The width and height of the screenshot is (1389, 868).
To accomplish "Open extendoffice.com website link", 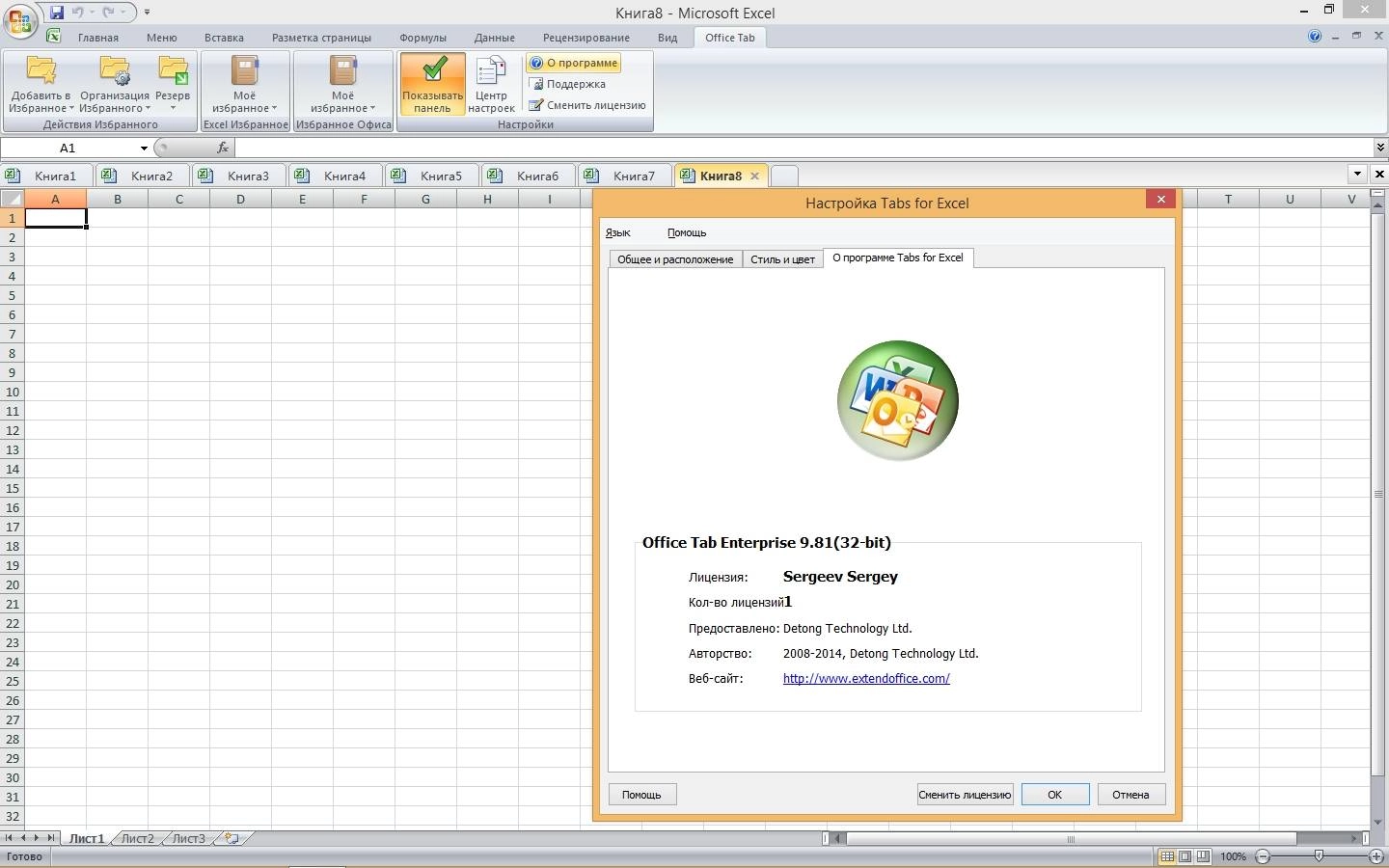I will 866,678.
